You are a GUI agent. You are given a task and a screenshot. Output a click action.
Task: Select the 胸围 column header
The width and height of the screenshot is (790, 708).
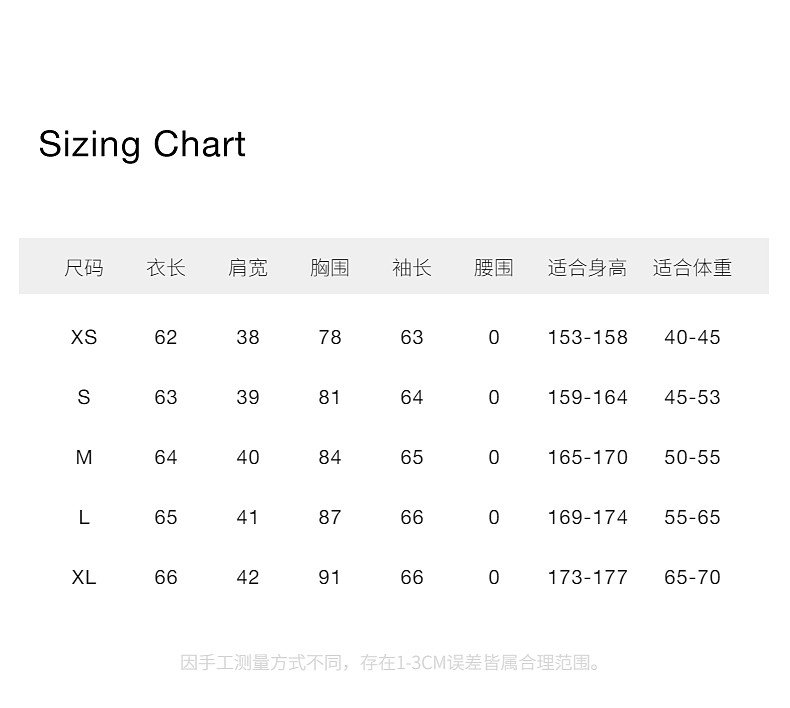(x=330, y=268)
